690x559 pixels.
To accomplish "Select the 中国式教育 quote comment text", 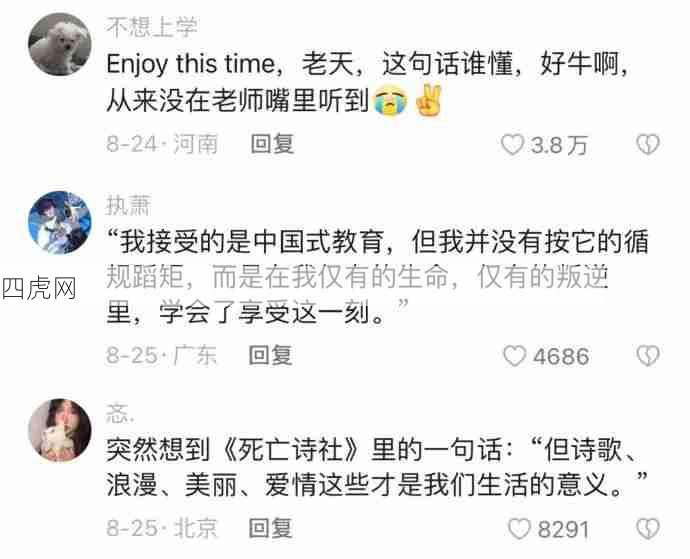I will (378, 277).
